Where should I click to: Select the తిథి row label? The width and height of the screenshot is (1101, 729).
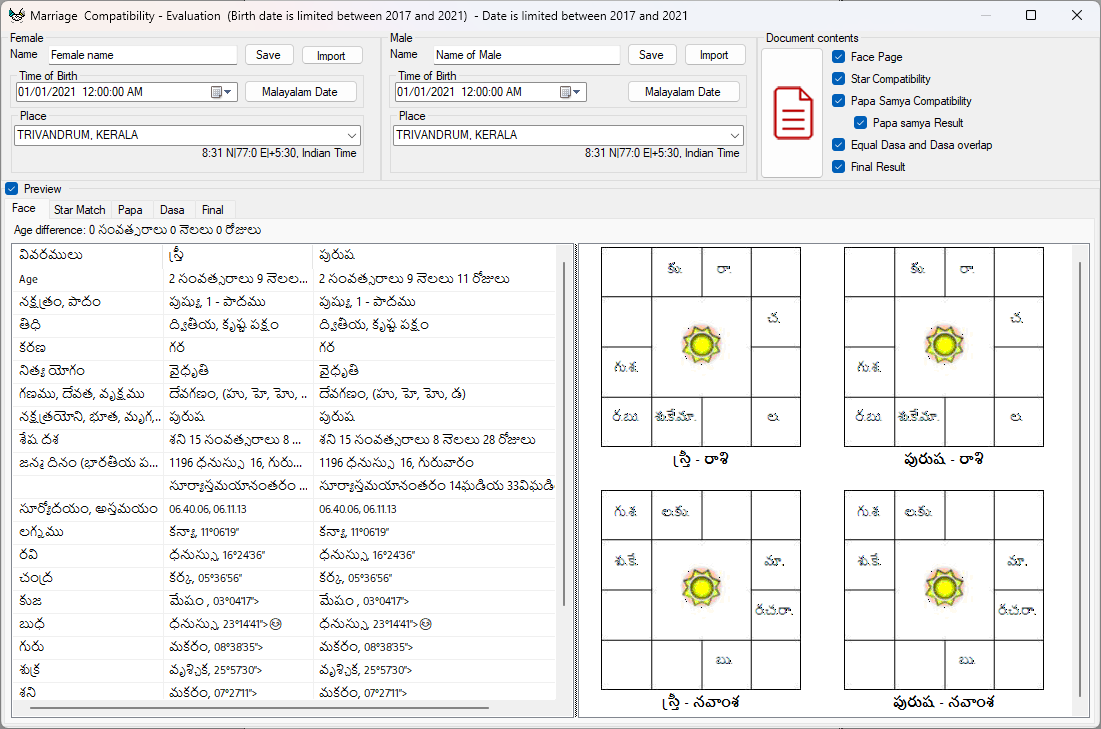pyautogui.click(x=29, y=324)
